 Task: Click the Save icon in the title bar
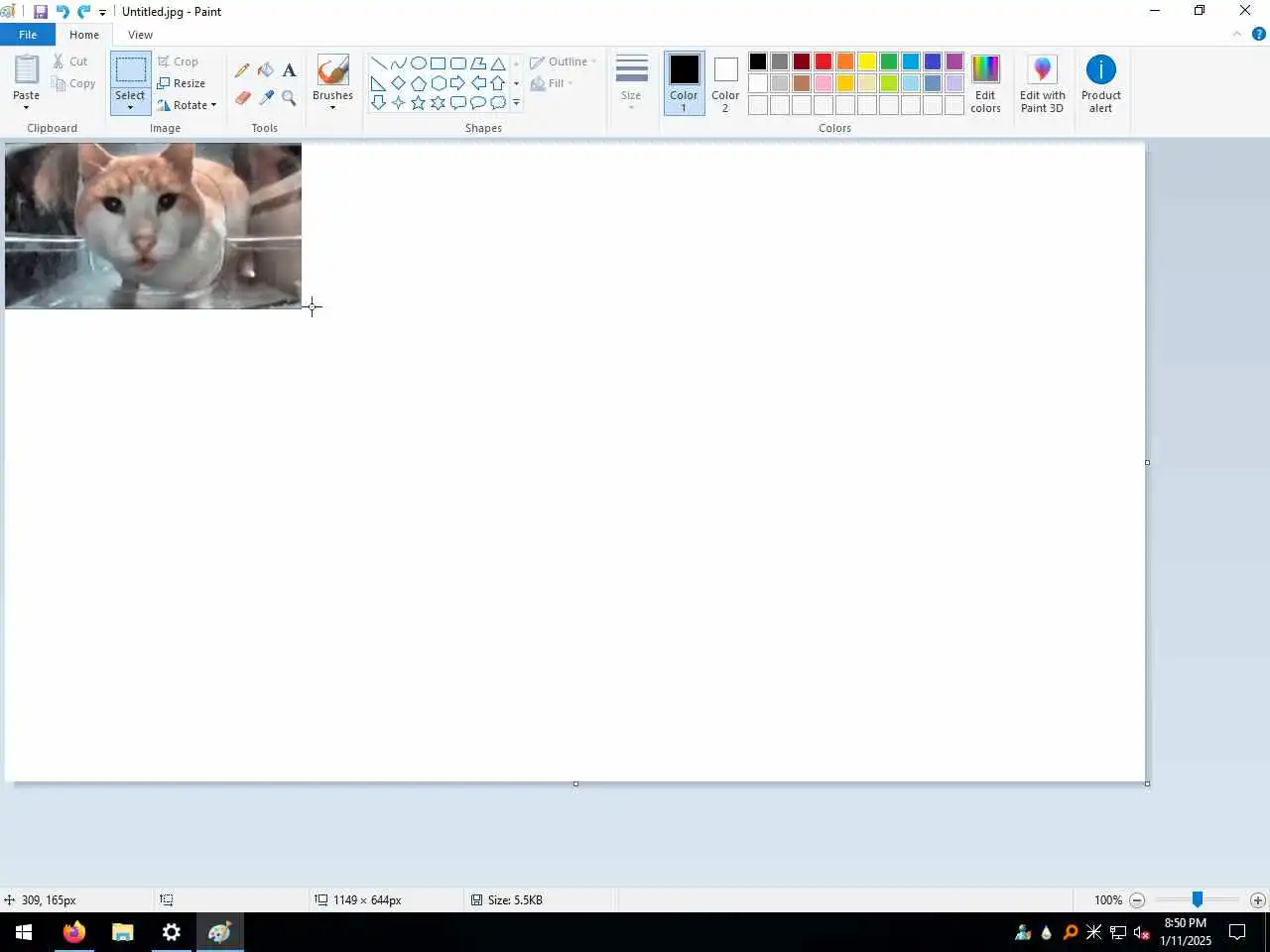41,12
